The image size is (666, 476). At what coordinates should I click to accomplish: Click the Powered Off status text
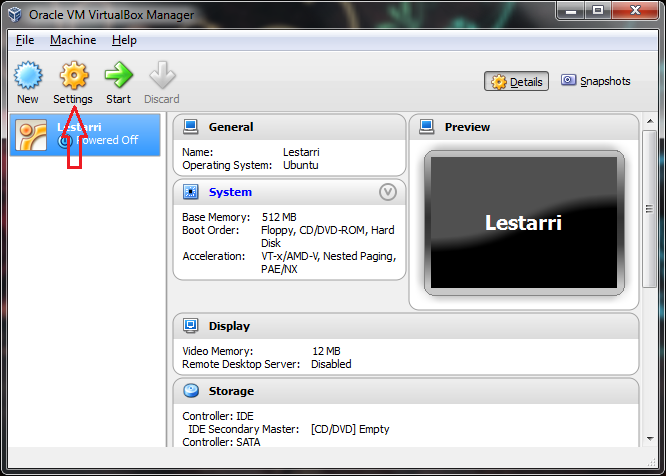click(x=107, y=140)
